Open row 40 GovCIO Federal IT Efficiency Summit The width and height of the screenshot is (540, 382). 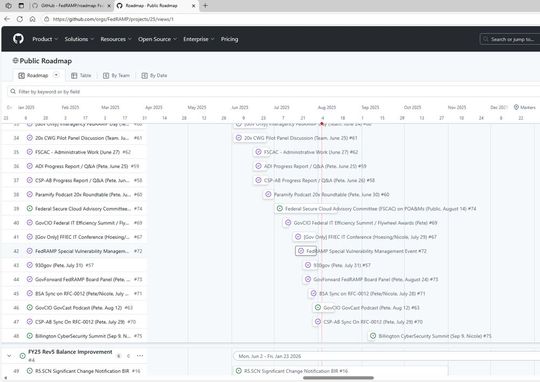(x=83, y=223)
